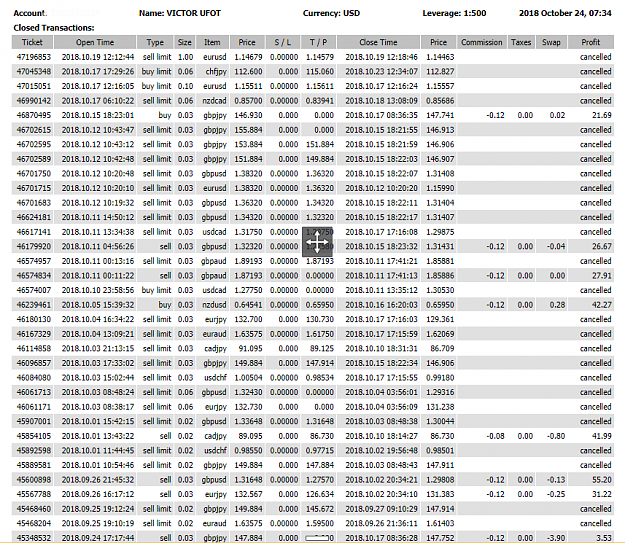This screenshot has height=543, width=625.
Task: Click the Currency: USD label
Action: (331, 13)
